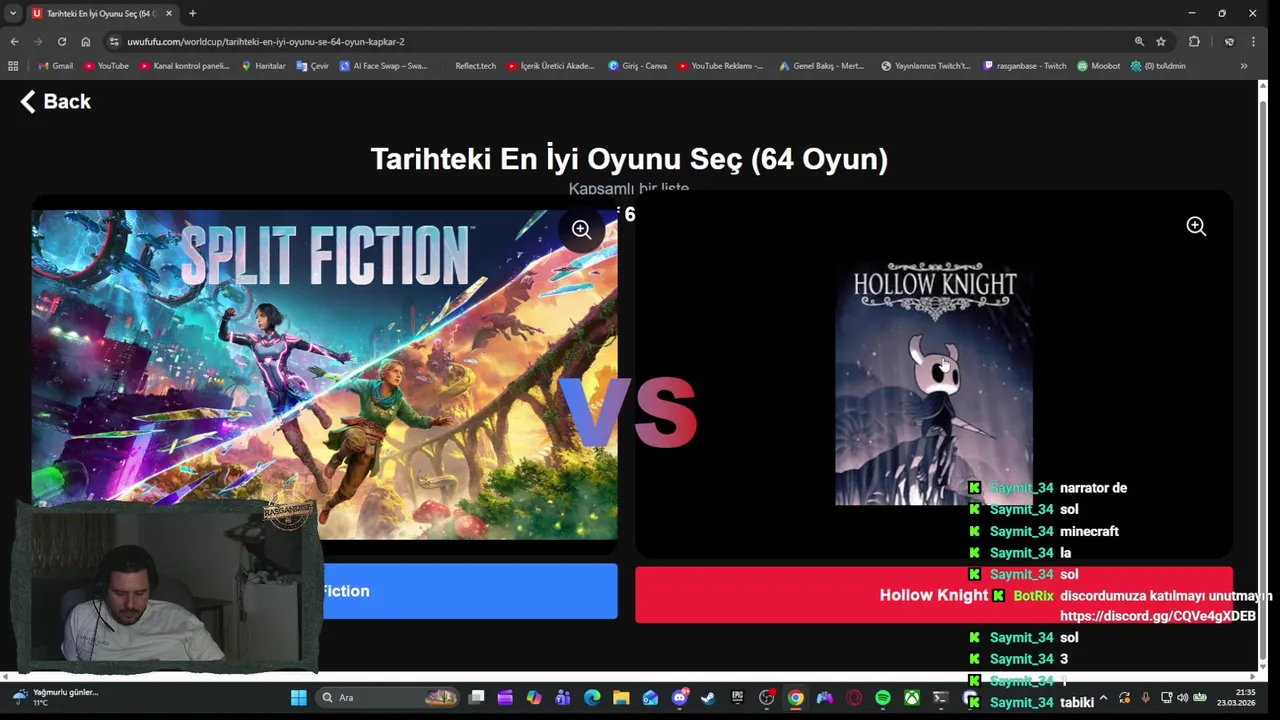Open the Chrome apps grid shortcut
The width and height of the screenshot is (1280, 720).
[13, 66]
